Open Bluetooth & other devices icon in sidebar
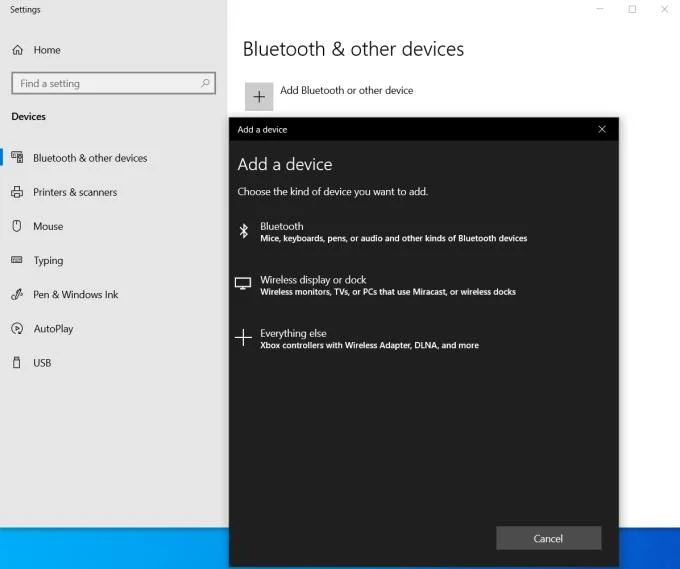The width and height of the screenshot is (680, 569). click(17, 157)
